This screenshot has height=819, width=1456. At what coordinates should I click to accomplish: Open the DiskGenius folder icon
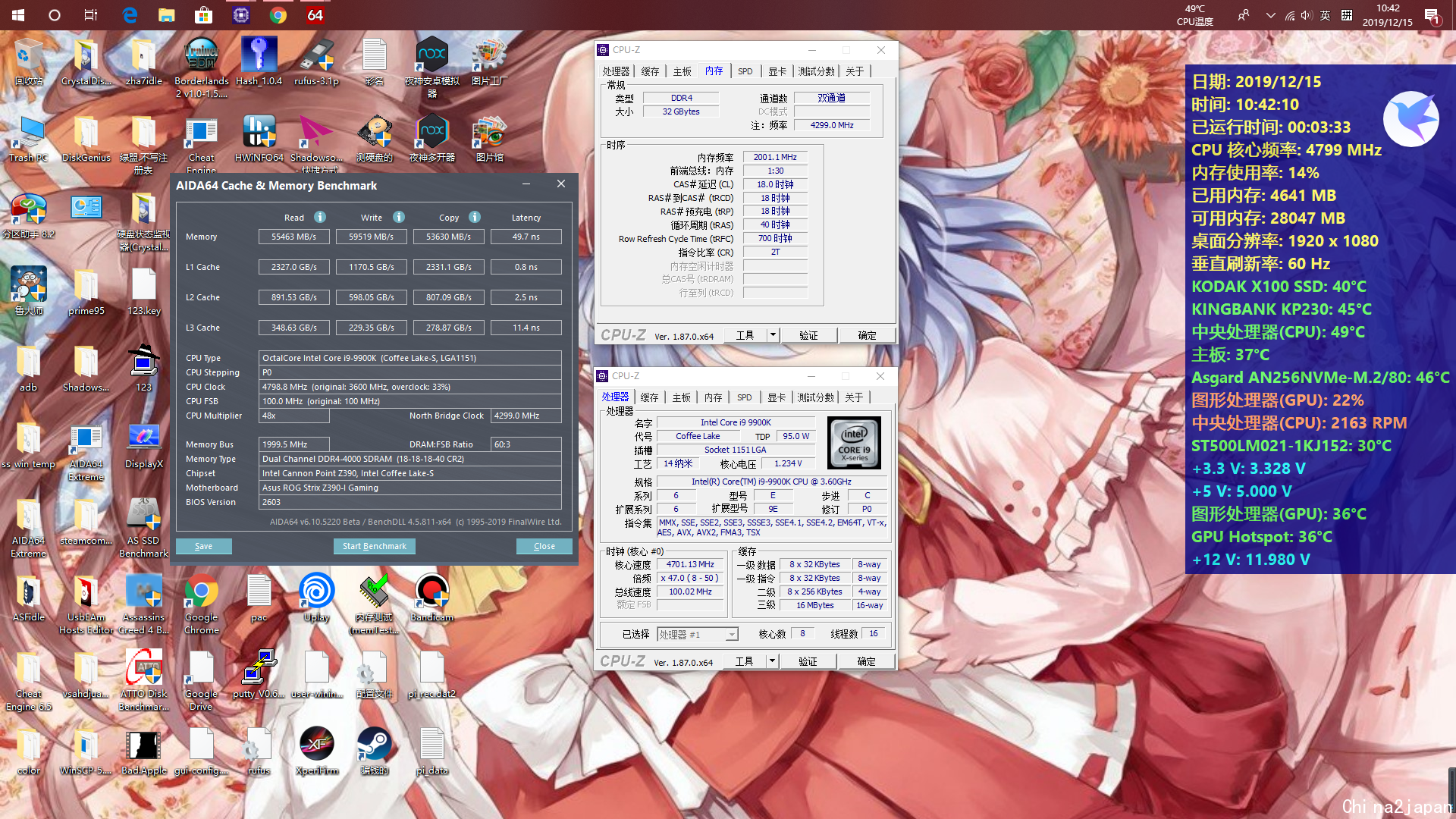pos(86,139)
